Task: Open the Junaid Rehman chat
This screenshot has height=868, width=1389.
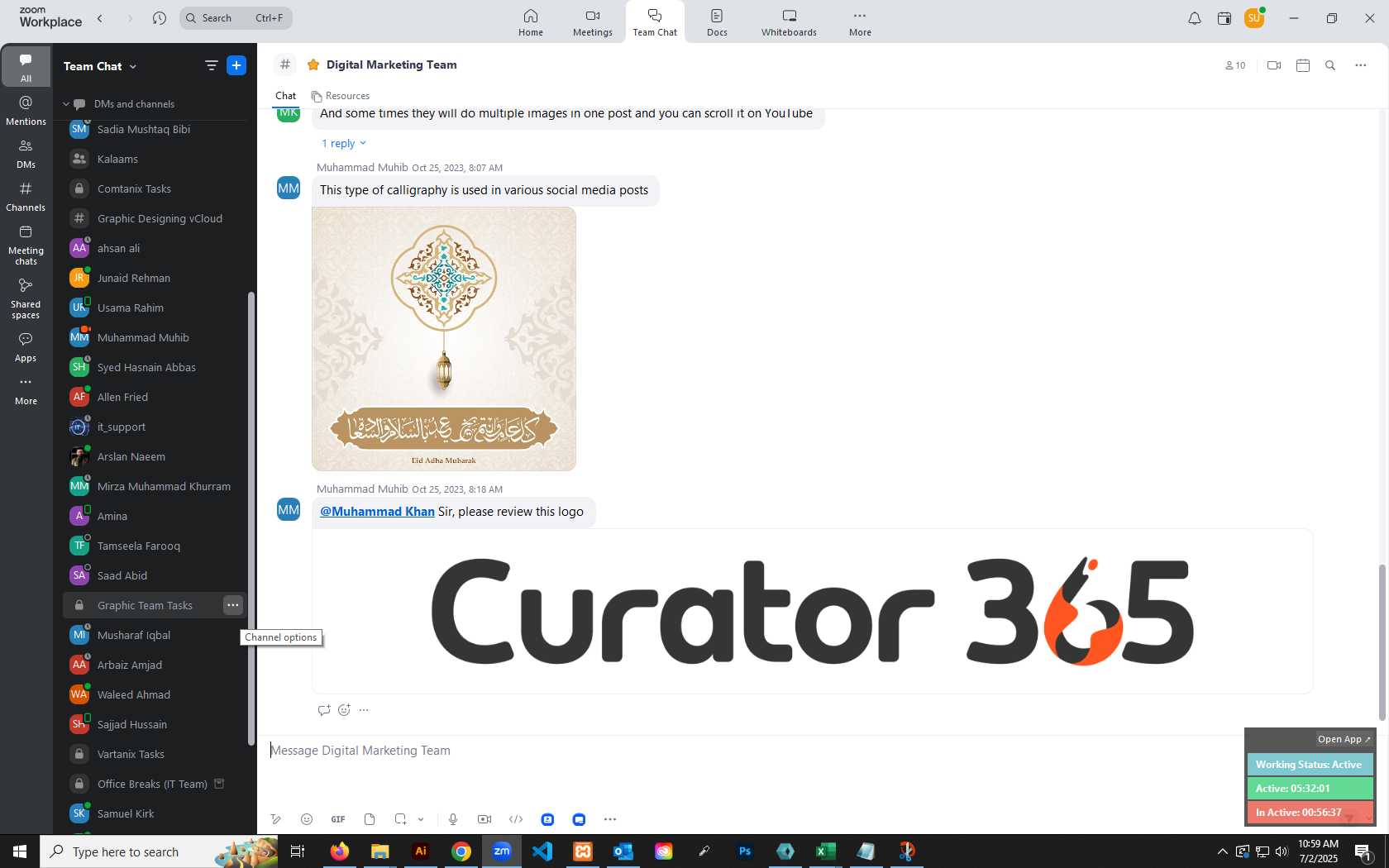Action: [x=155, y=278]
